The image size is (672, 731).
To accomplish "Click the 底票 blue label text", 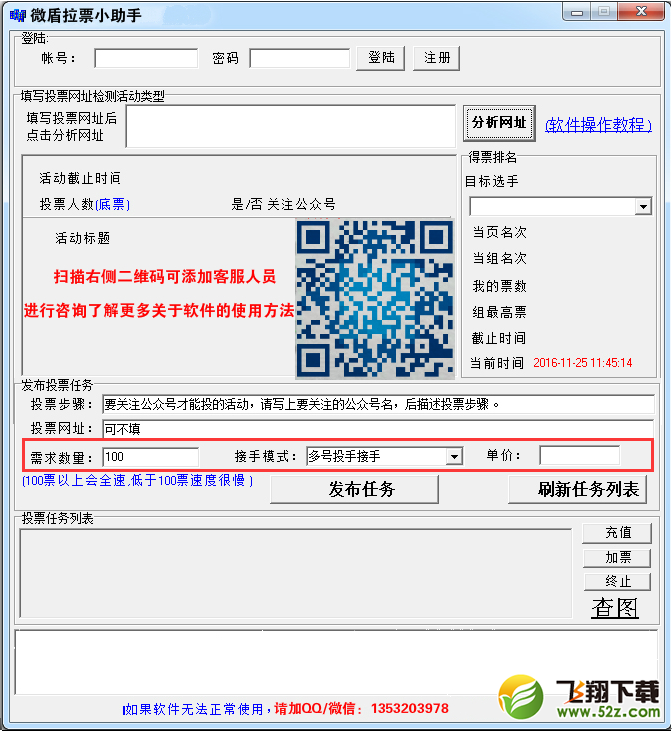I will (112, 204).
